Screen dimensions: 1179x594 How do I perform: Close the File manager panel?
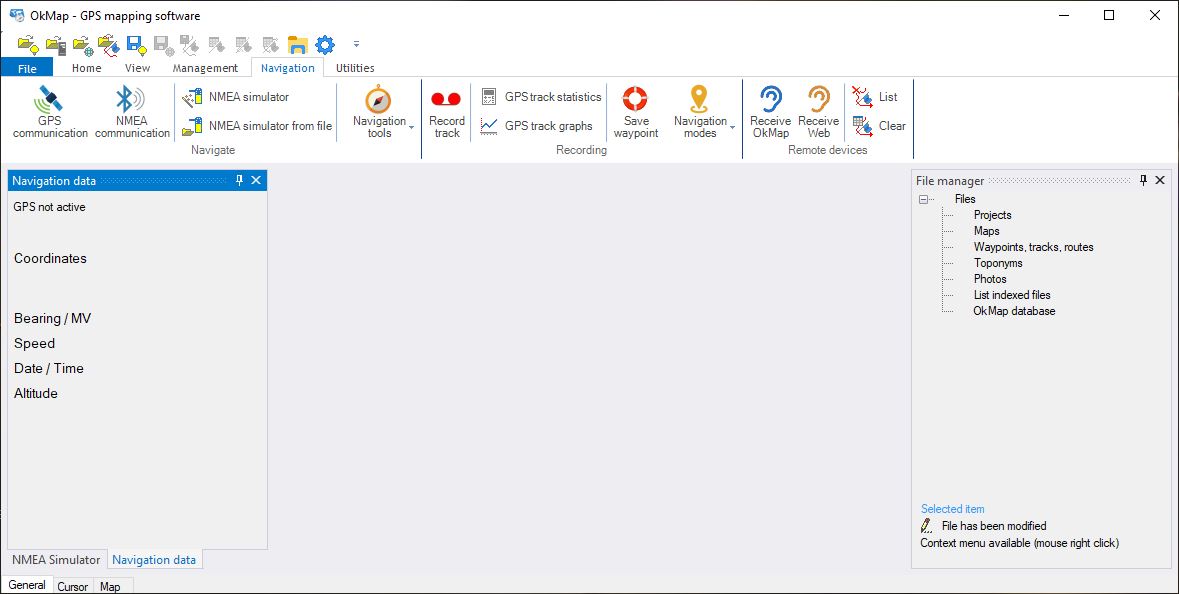pos(1159,180)
